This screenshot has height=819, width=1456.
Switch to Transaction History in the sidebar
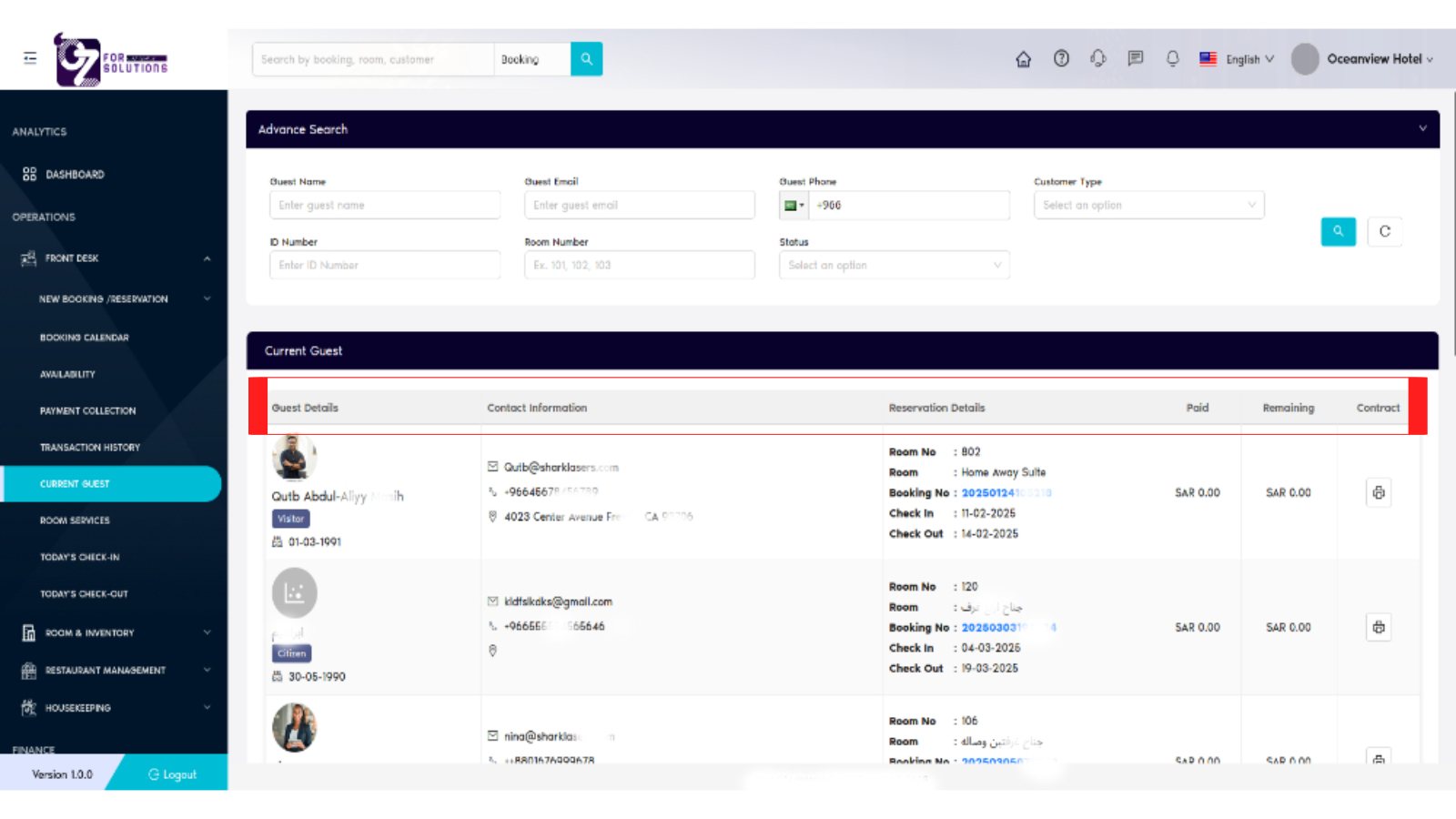click(x=89, y=447)
